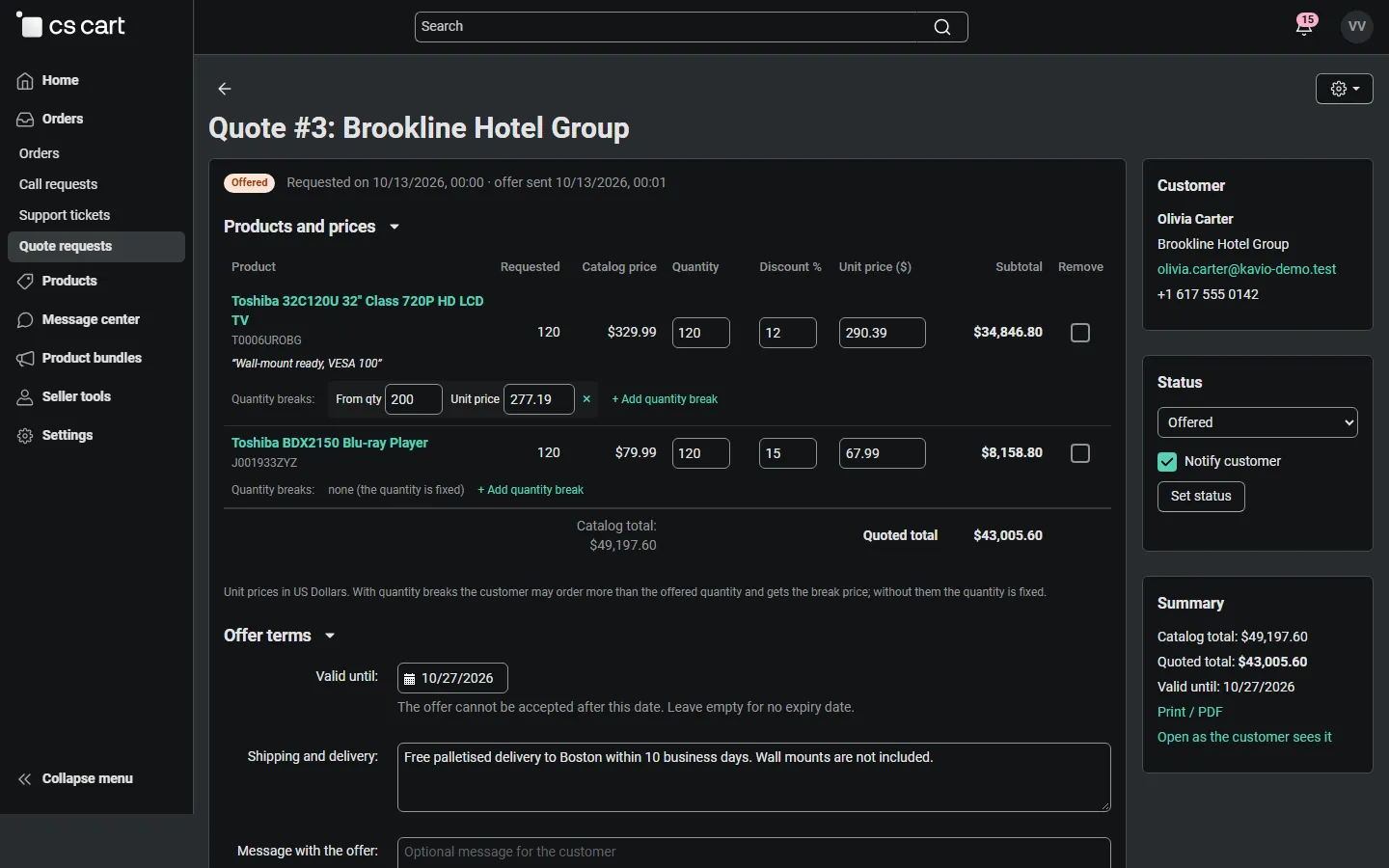1389x868 pixels.
Task: Click the Message with the offer field
Action: coord(754,853)
